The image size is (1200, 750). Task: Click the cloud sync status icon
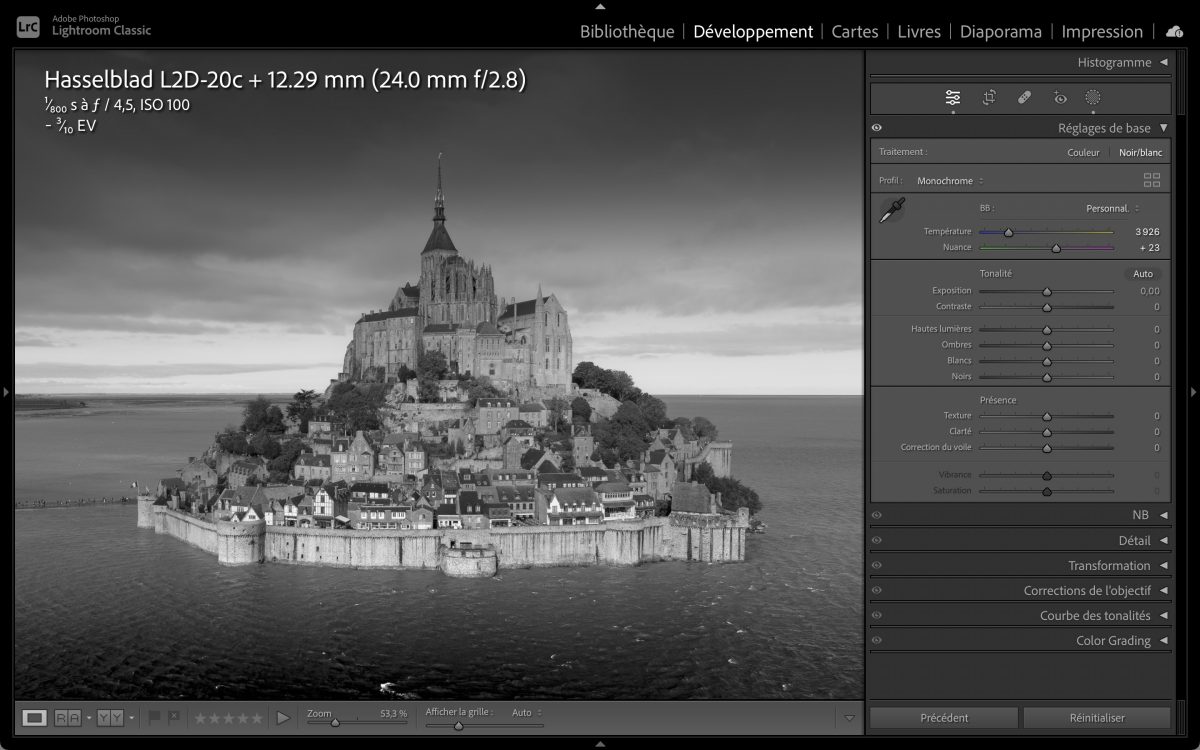pos(1174,32)
